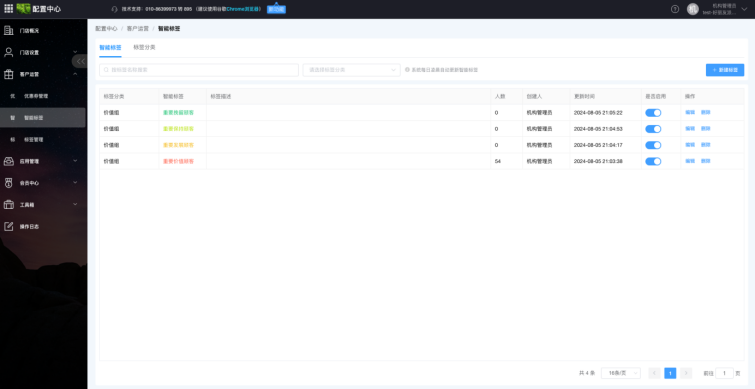Screen dimensions: 755x389
Task: Click the 操作日志 edit-note icon
Action: pyautogui.click(x=9, y=226)
